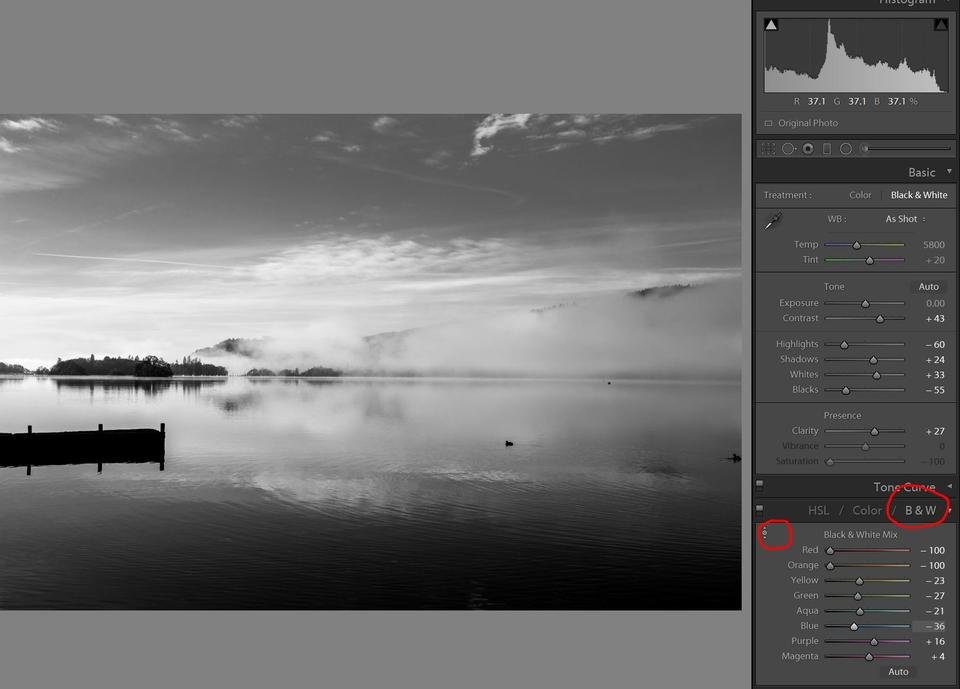Click the Aqua slider handle in B&W Mix
The width and height of the screenshot is (960, 689).
click(x=860, y=611)
